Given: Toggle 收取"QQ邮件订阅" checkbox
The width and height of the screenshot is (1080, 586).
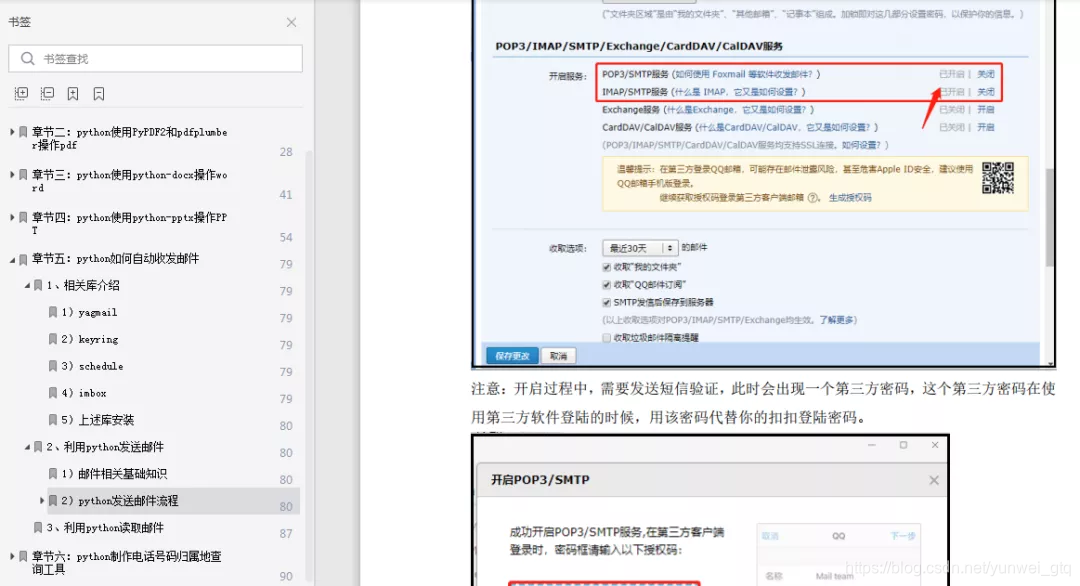Looking at the screenshot, I should click(607, 284).
